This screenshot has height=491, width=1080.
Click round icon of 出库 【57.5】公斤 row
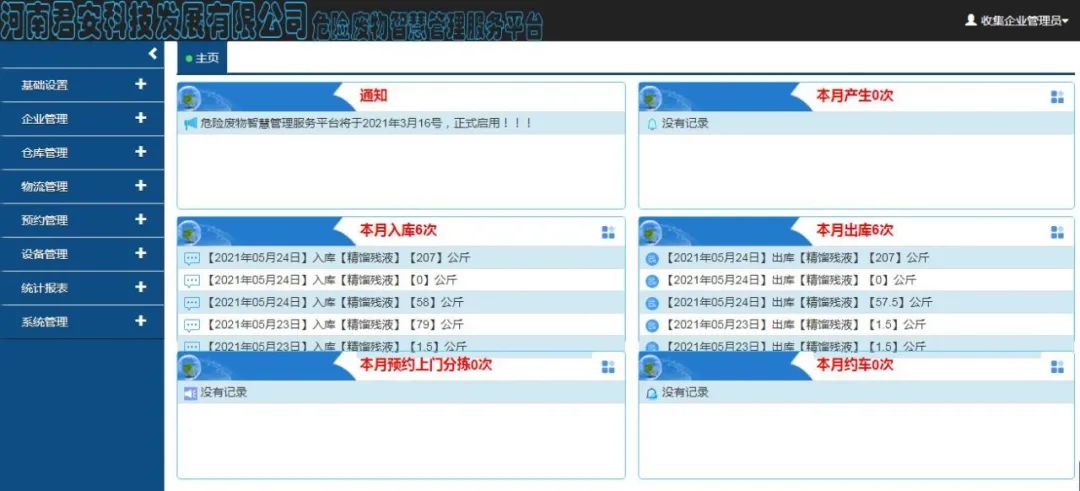coord(652,303)
